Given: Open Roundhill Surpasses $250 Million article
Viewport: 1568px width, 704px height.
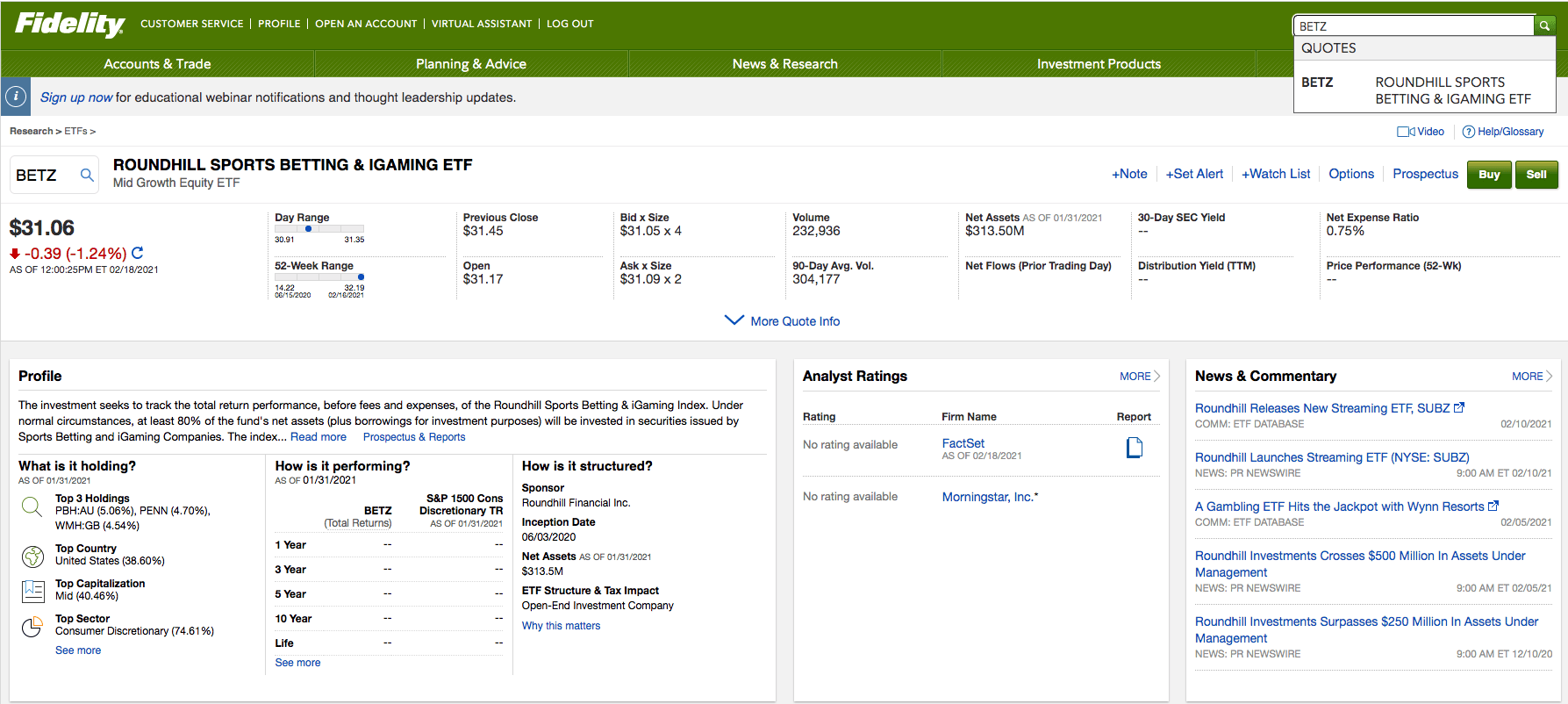Looking at the screenshot, I should coord(1366,629).
